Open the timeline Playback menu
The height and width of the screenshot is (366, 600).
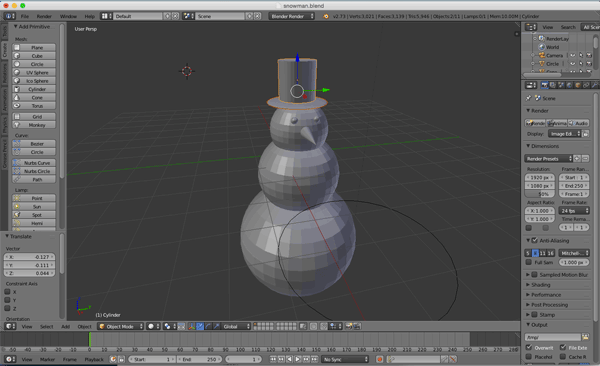(94, 359)
